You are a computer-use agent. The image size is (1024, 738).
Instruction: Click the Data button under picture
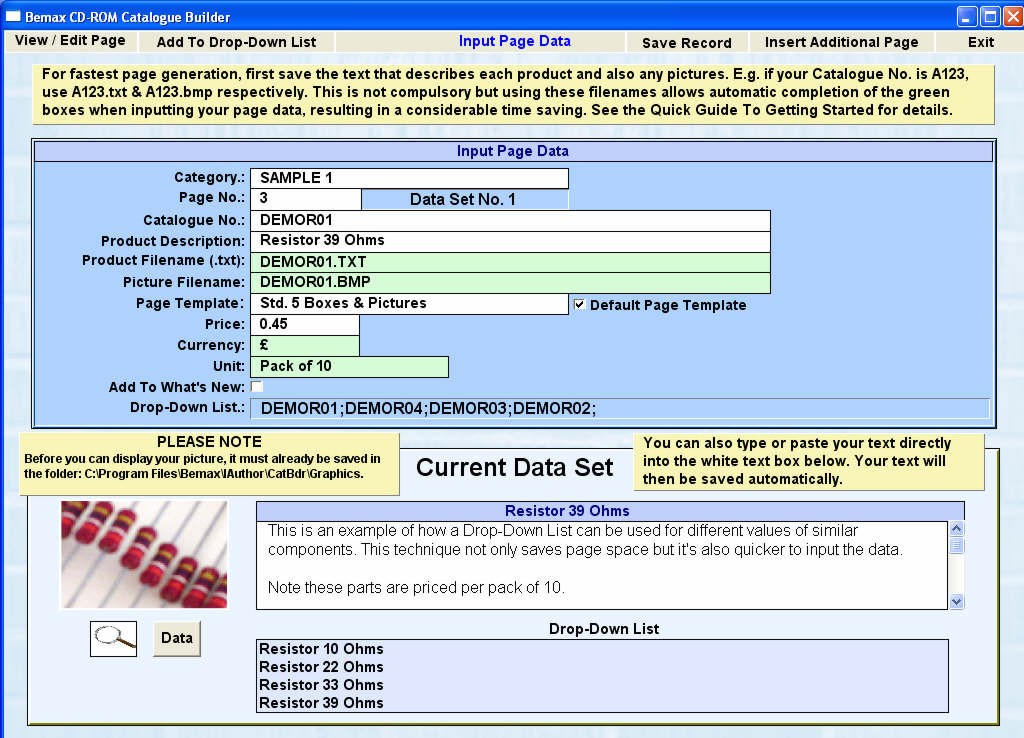[x=177, y=638]
